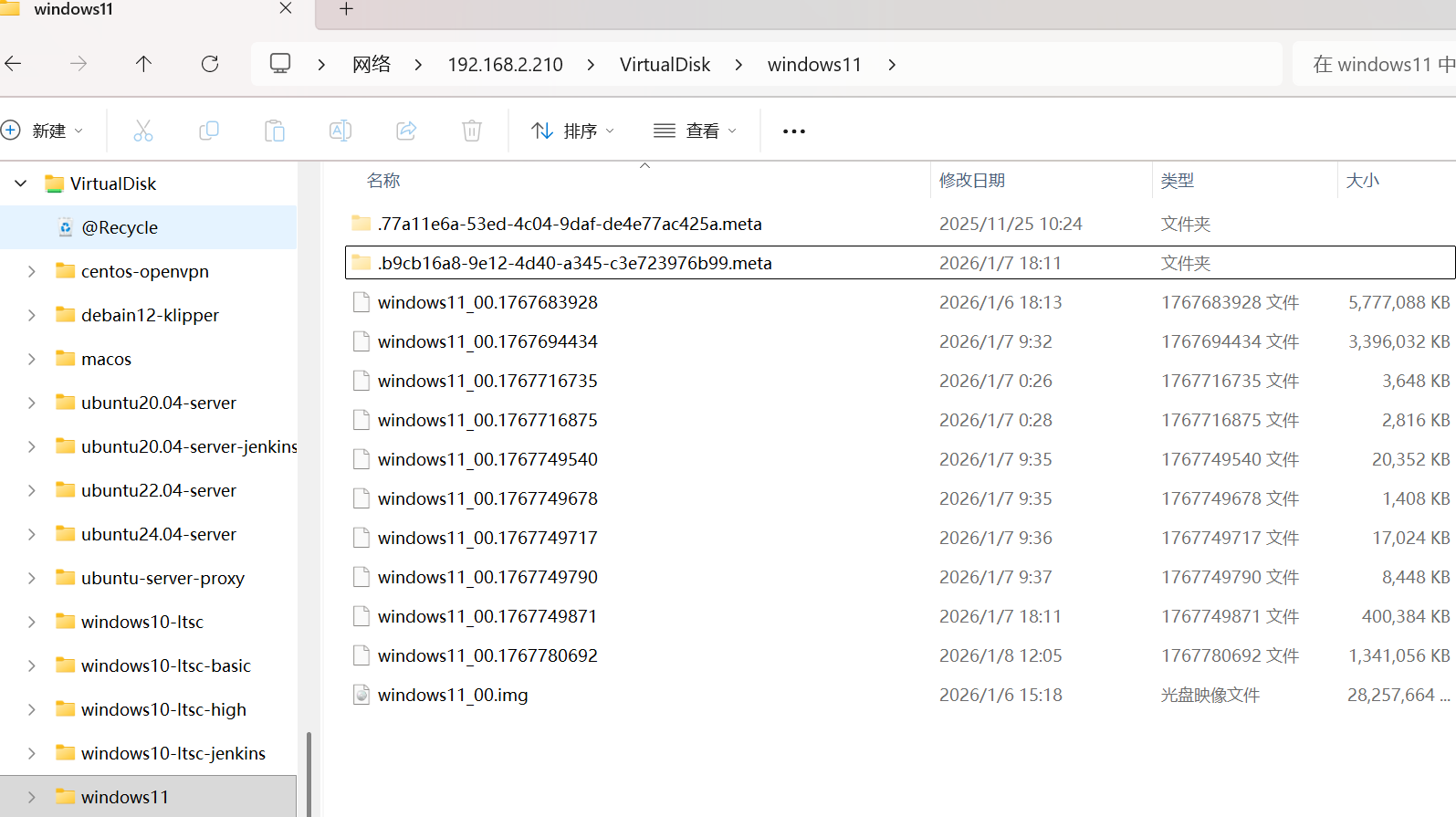Screen dimensions: 1456x817
Task: Go up one directory level
Action: point(144,64)
